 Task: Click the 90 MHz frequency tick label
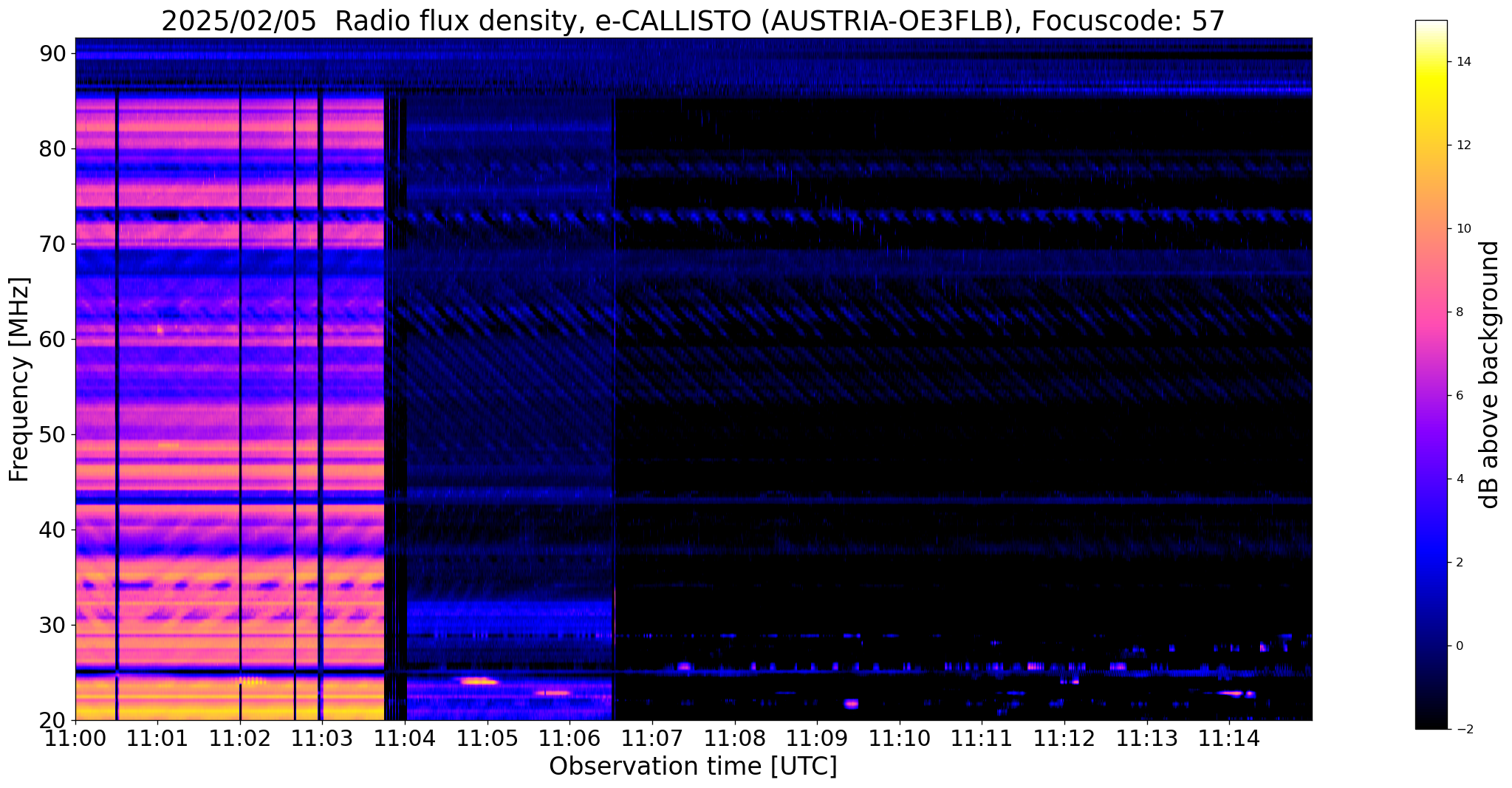pyautogui.click(x=53, y=53)
